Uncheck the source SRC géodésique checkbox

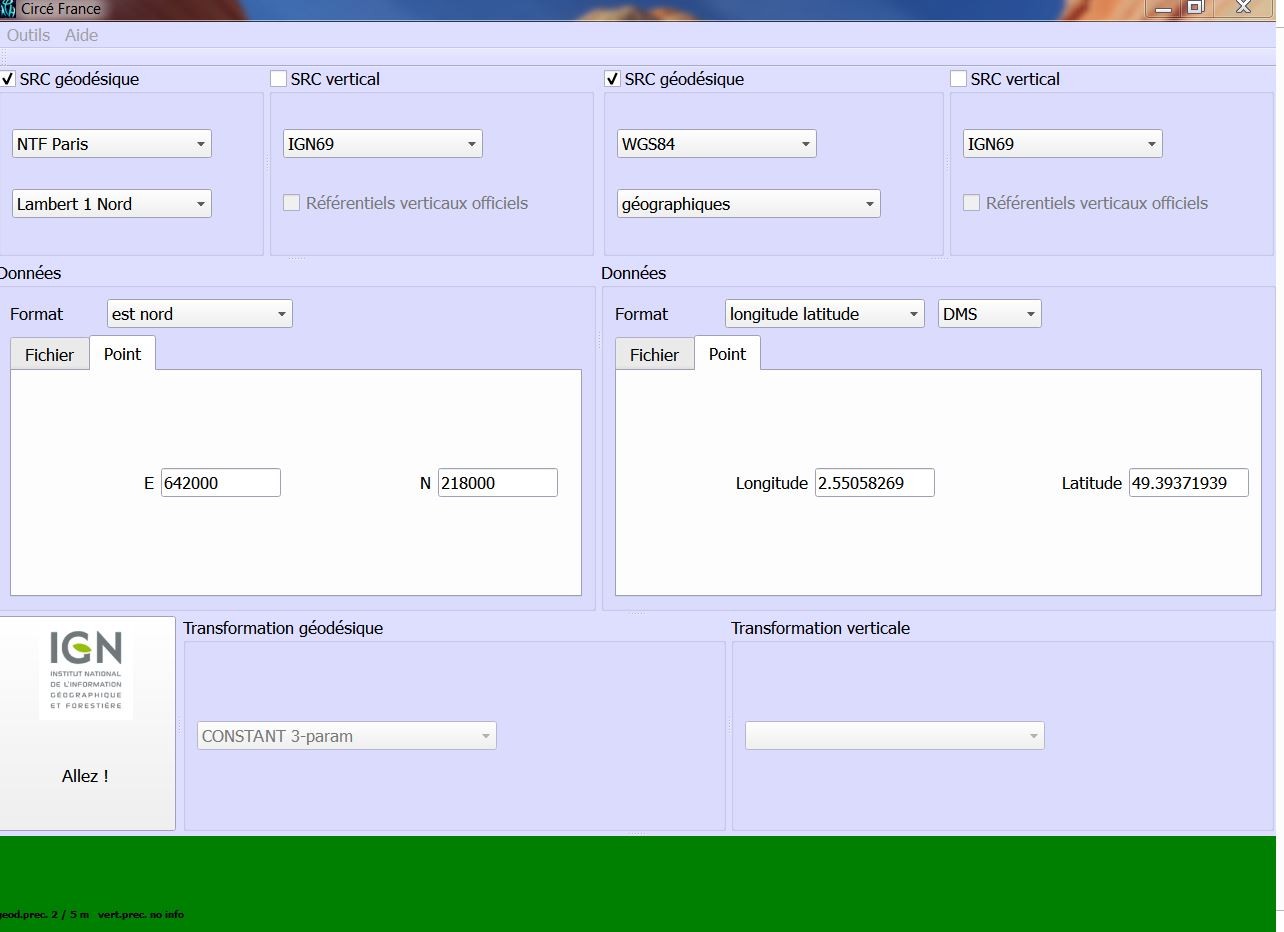tap(8, 79)
